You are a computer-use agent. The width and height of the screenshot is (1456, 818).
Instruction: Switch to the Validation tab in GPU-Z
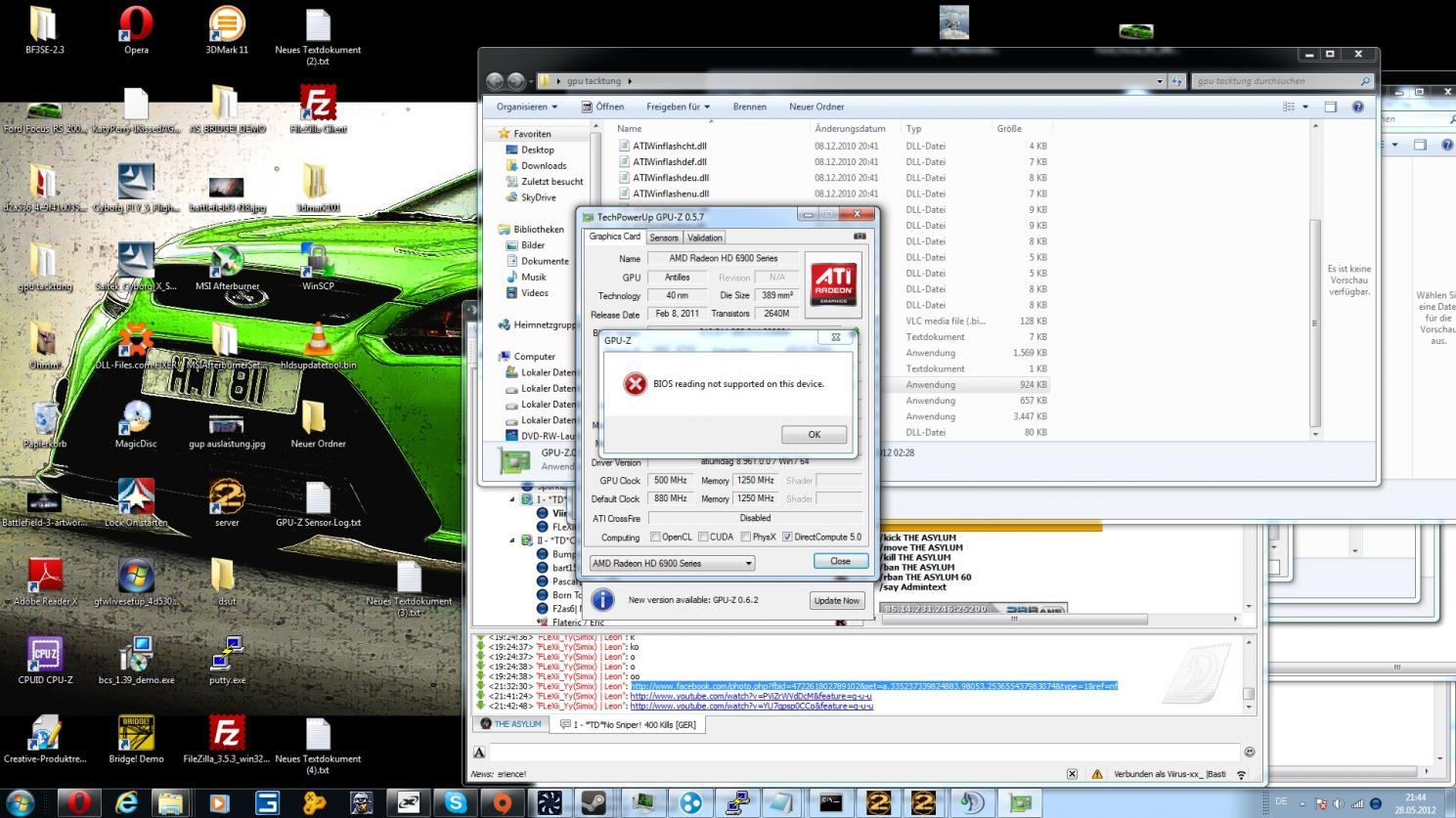705,237
